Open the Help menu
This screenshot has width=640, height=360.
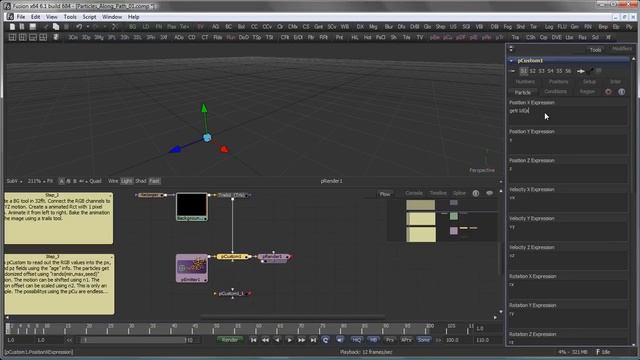pyautogui.click(x=133, y=17)
